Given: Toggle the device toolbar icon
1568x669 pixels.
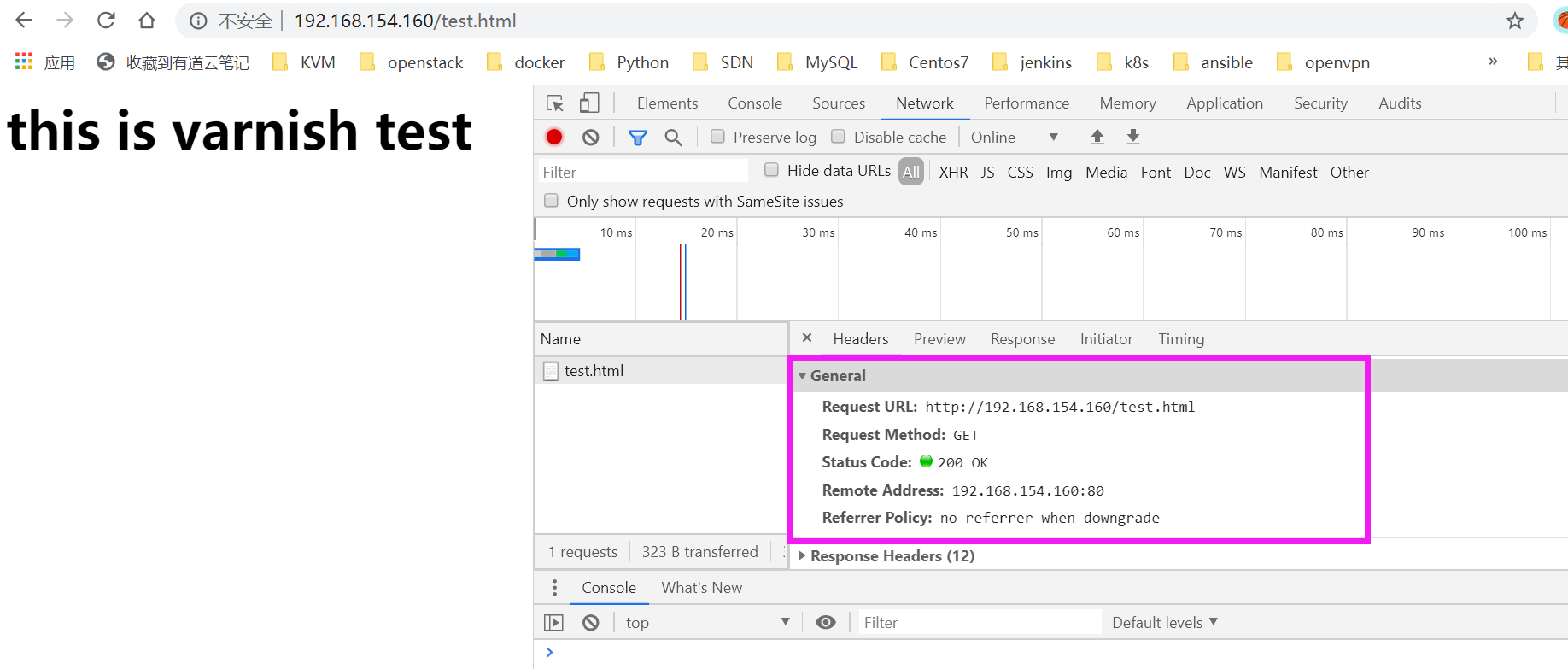Looking at the screenshot, I should click(589, 103).
